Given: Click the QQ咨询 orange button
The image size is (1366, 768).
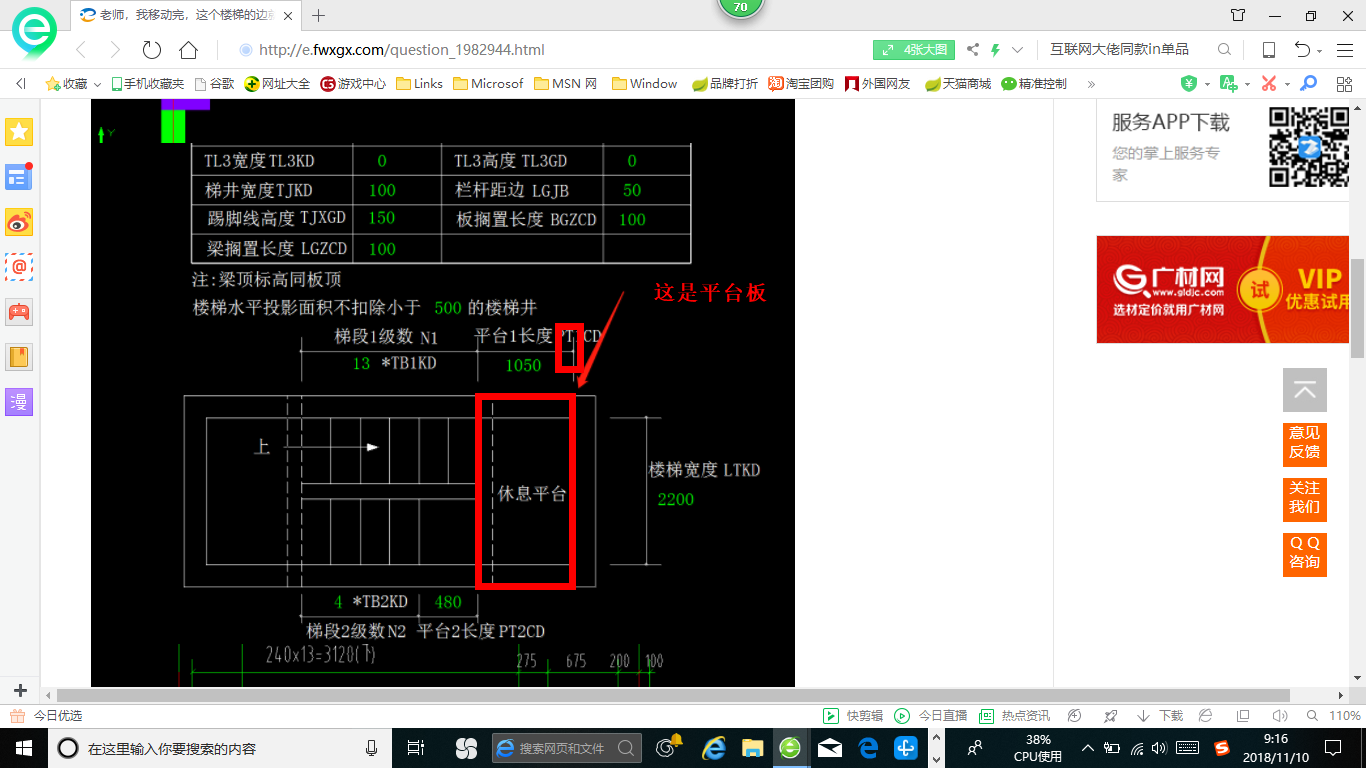Looking at the screenshot, I should point(1304,553).
